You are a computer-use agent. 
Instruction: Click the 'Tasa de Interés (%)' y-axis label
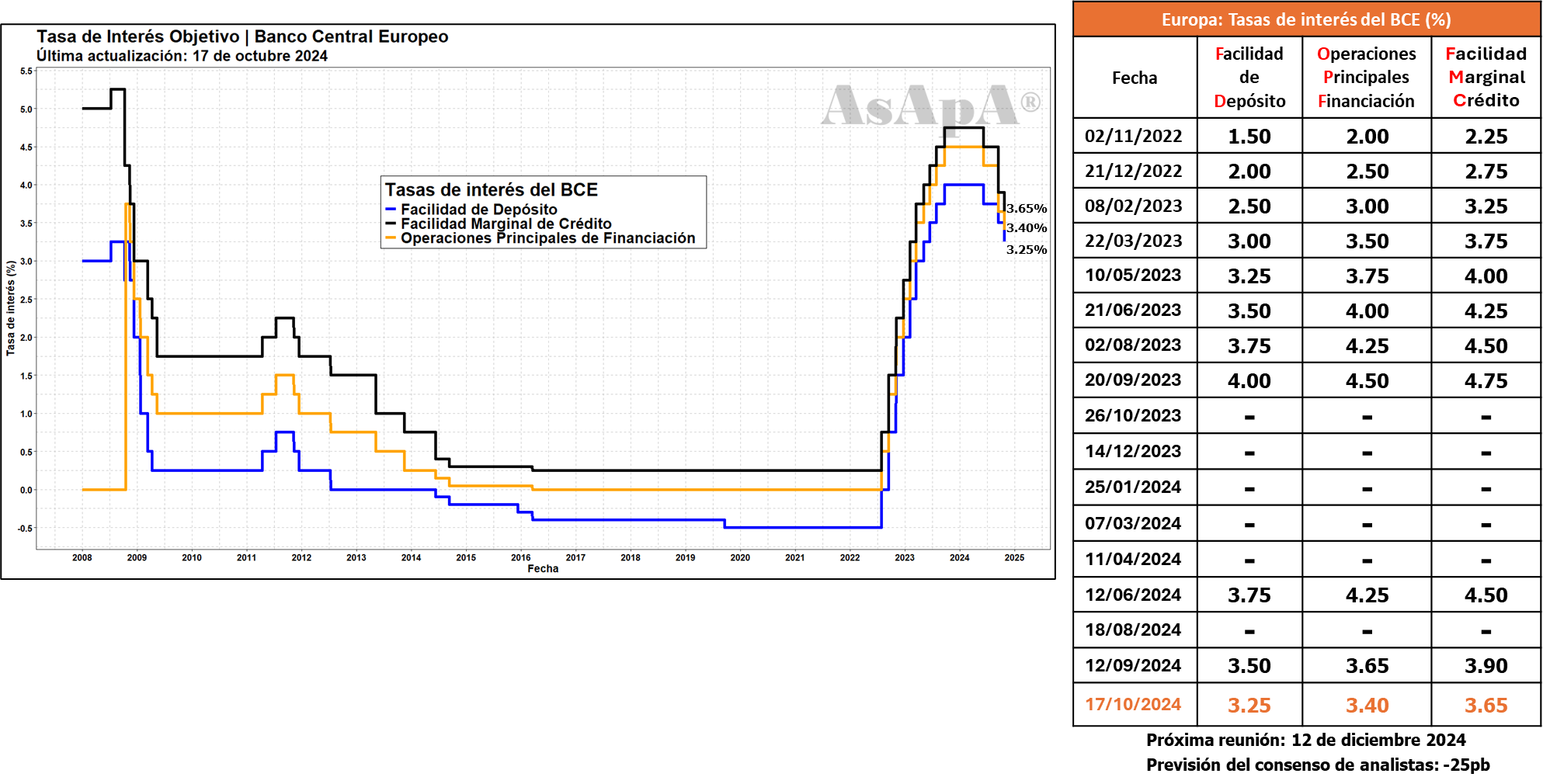[x=11, y=308]
